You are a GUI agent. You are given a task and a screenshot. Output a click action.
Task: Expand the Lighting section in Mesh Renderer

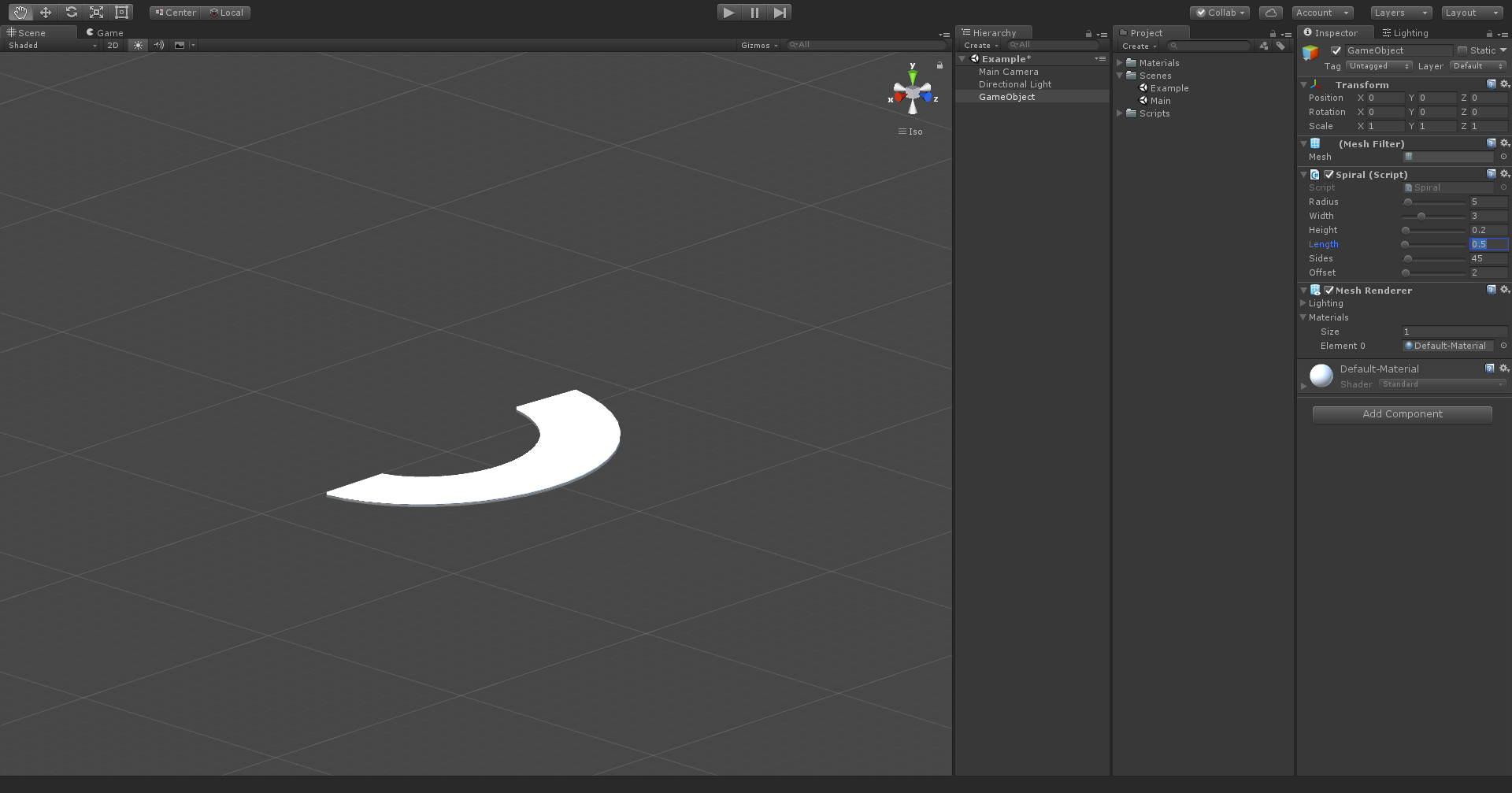tap(1303, 303)
